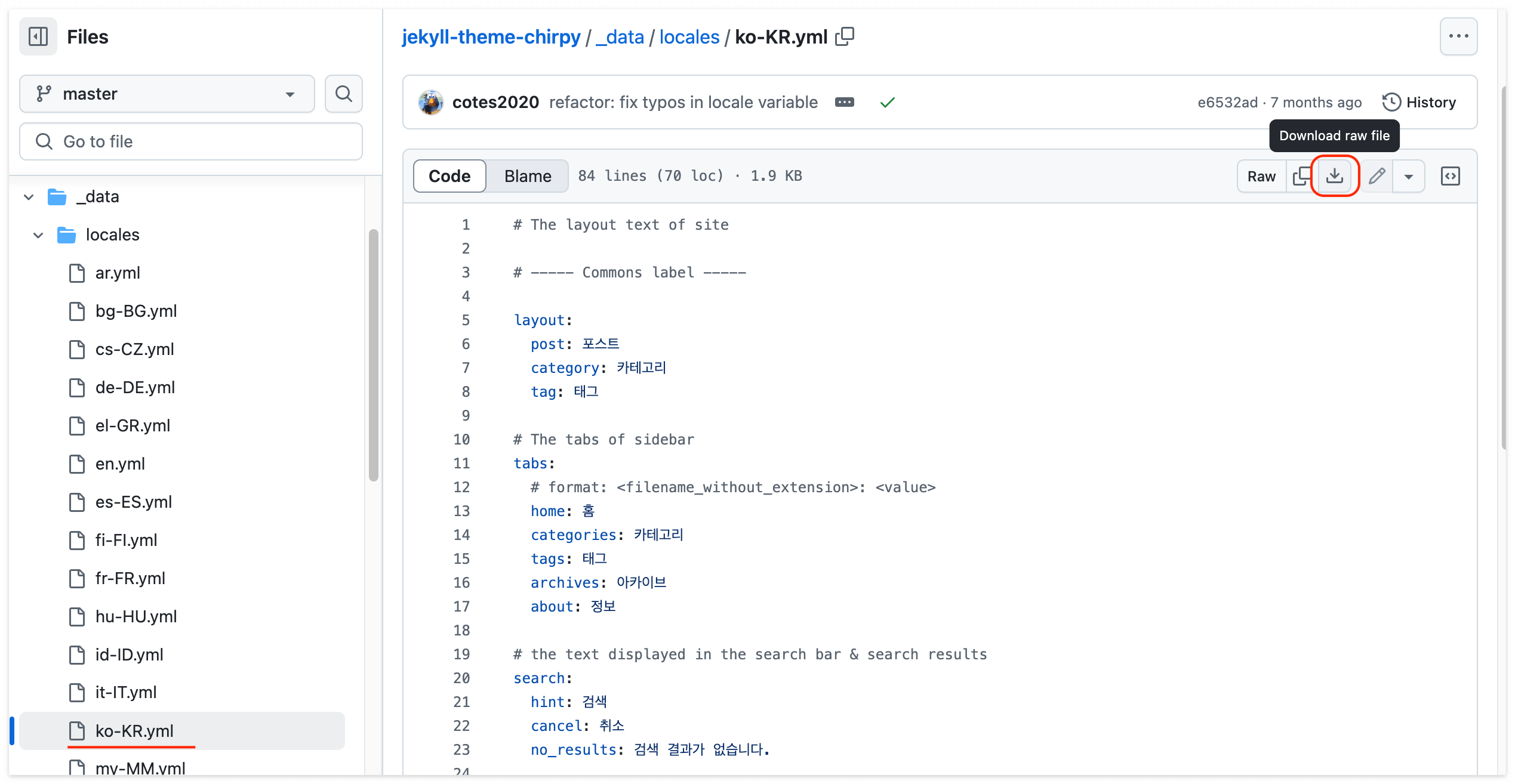
Task: Select the Code tab
Action: 449,176
